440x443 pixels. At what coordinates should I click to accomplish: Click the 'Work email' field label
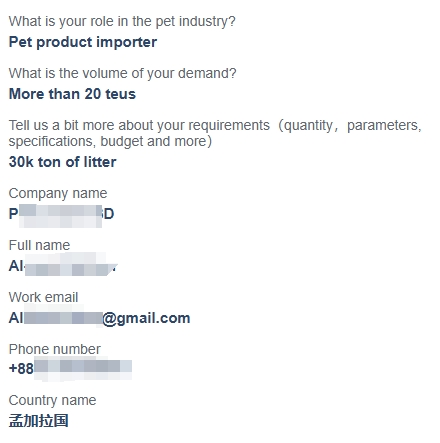coord(43,297)
